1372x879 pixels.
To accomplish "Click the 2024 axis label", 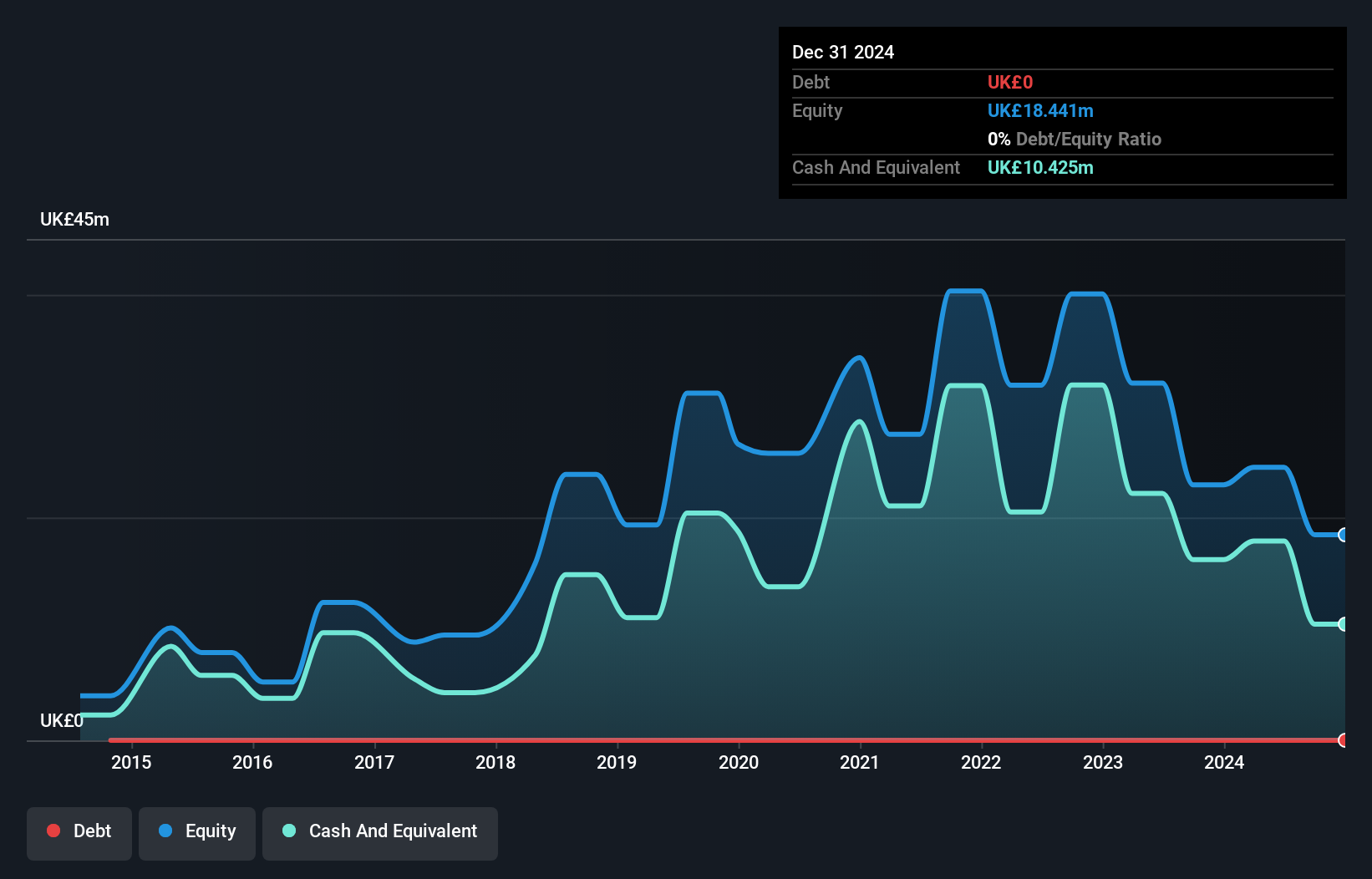I will tap(1224, 762).
